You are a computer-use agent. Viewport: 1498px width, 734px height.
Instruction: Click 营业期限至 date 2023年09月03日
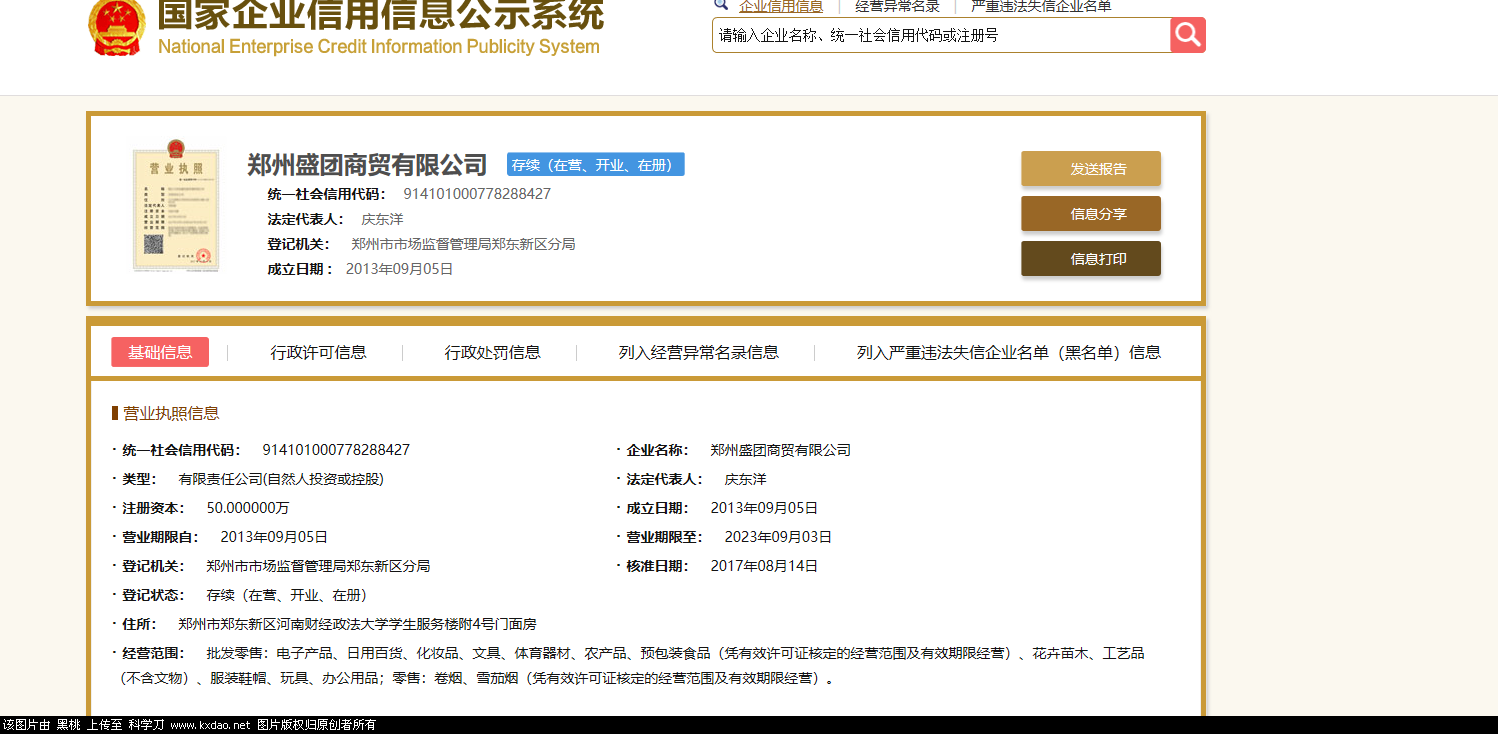pyautogui.click(x=778, y=537)
